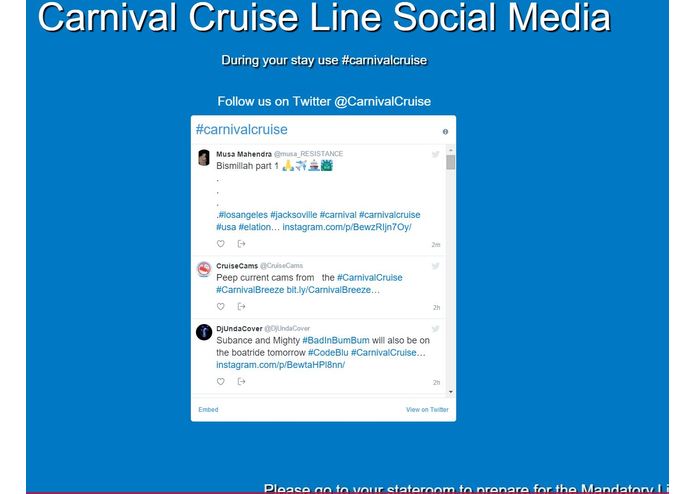
Task: Click the Musa Mahendra author name
Action: 244,154
